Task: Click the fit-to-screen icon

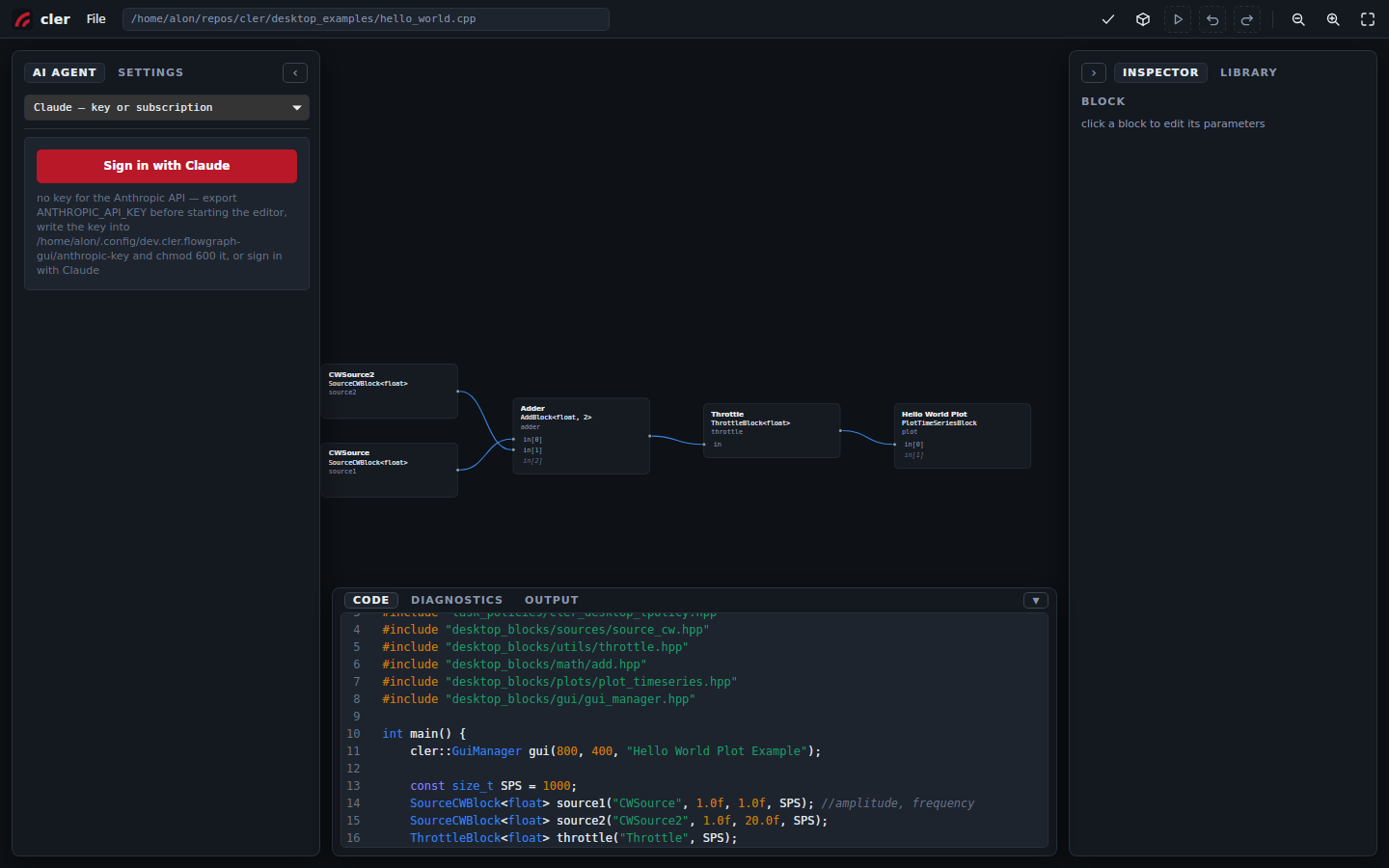Action: point(1368,19)
